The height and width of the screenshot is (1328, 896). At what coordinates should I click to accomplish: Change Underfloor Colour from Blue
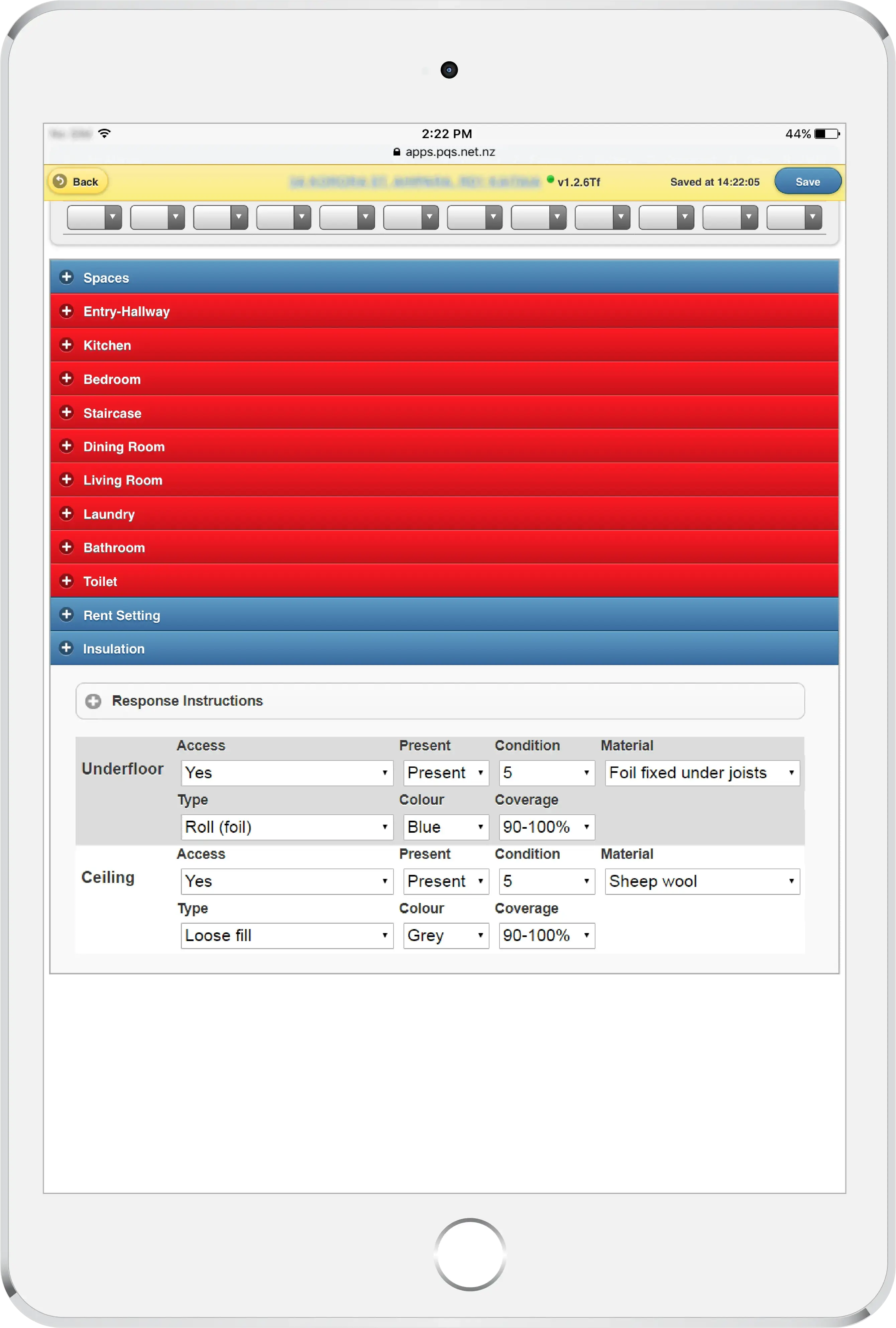[x=446, y=827]
